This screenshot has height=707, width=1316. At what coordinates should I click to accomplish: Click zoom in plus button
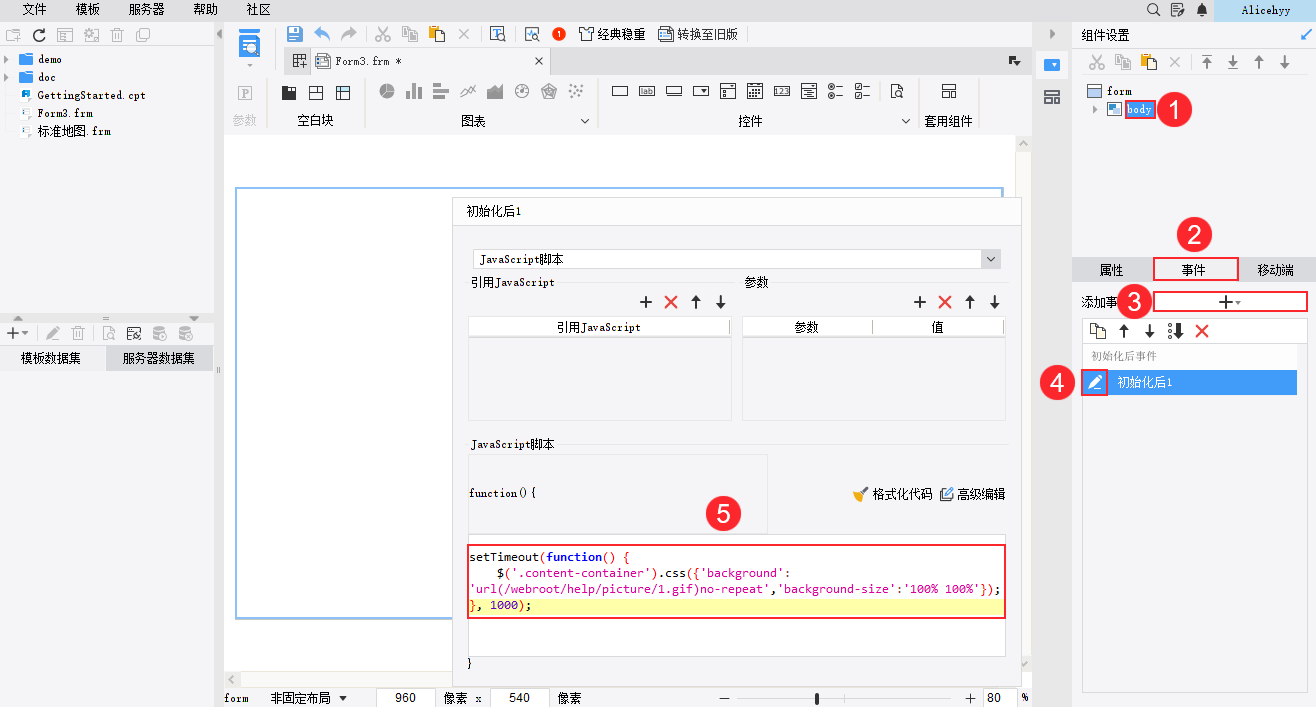[970, 698]
